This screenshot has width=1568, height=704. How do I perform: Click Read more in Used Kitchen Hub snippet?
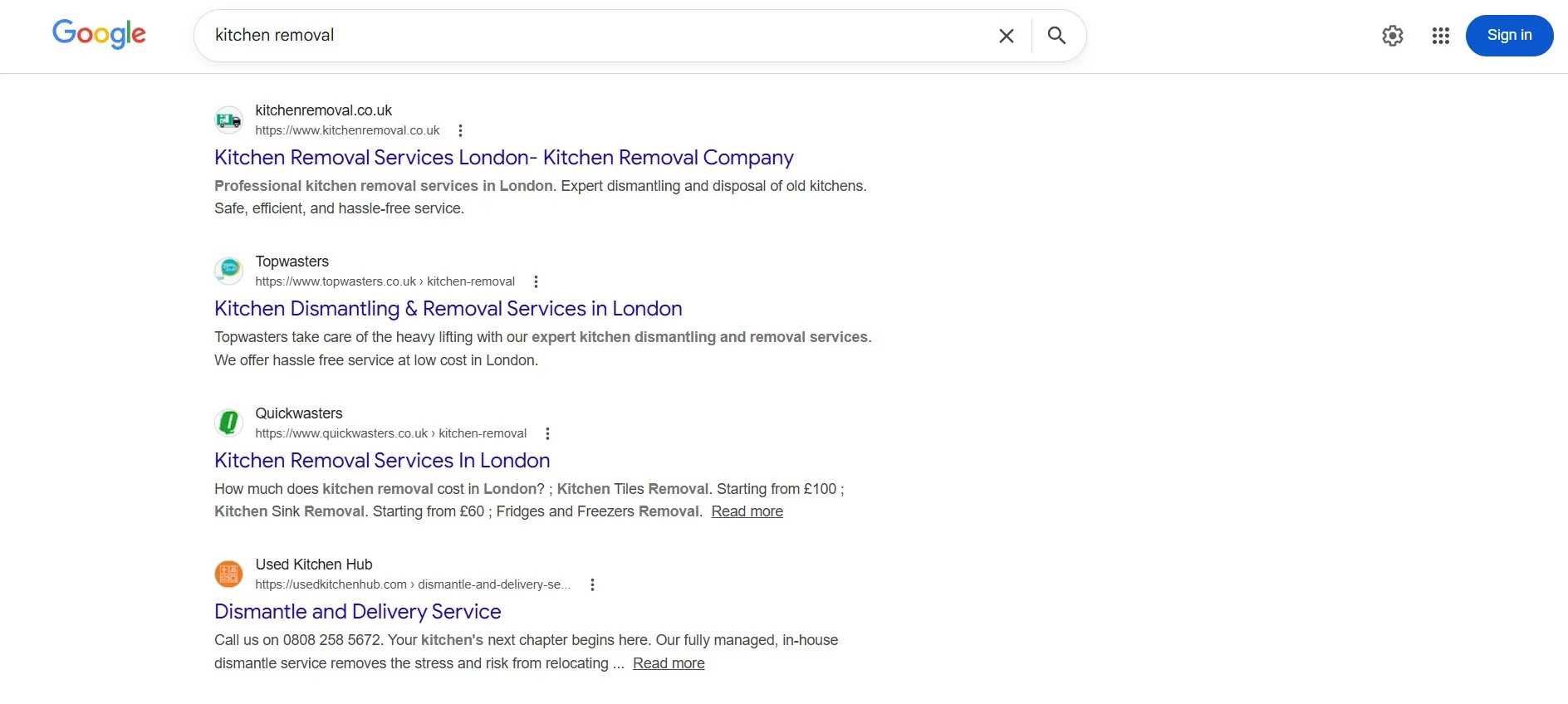[669, 663]
